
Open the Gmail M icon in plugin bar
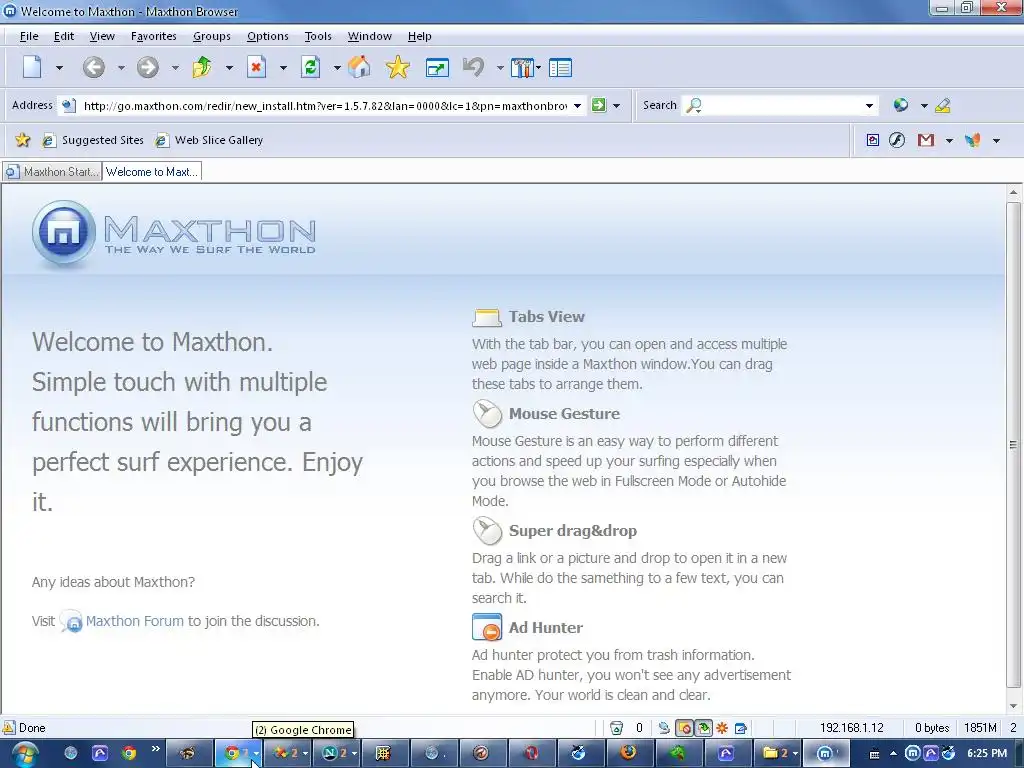(925, 140)
